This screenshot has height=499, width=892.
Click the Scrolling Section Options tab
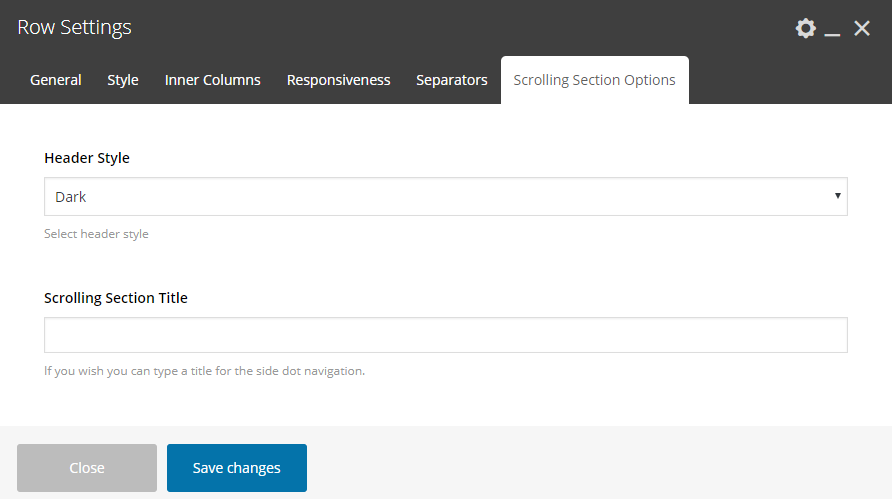594,80
